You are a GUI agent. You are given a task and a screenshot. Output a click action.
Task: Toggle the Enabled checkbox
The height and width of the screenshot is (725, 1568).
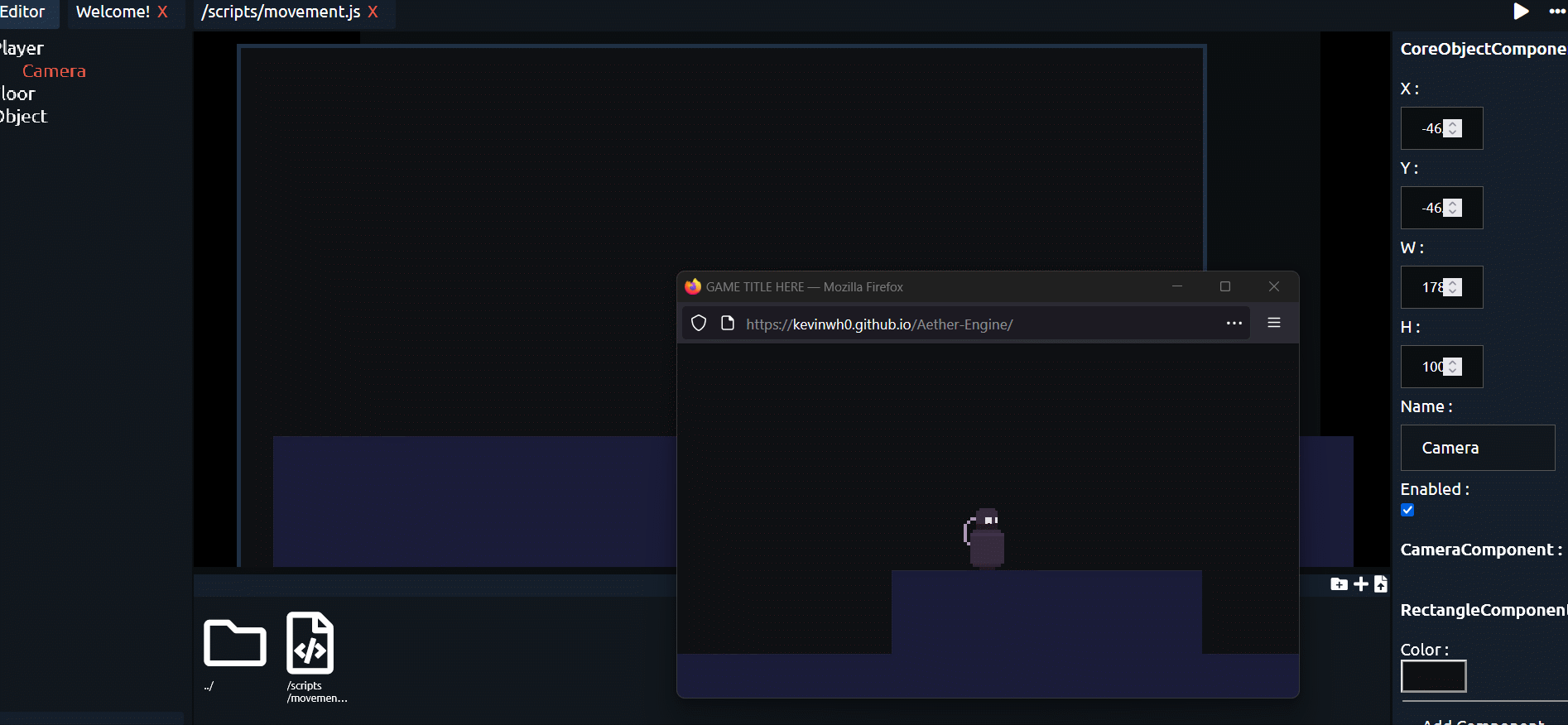pos(1407,510)
